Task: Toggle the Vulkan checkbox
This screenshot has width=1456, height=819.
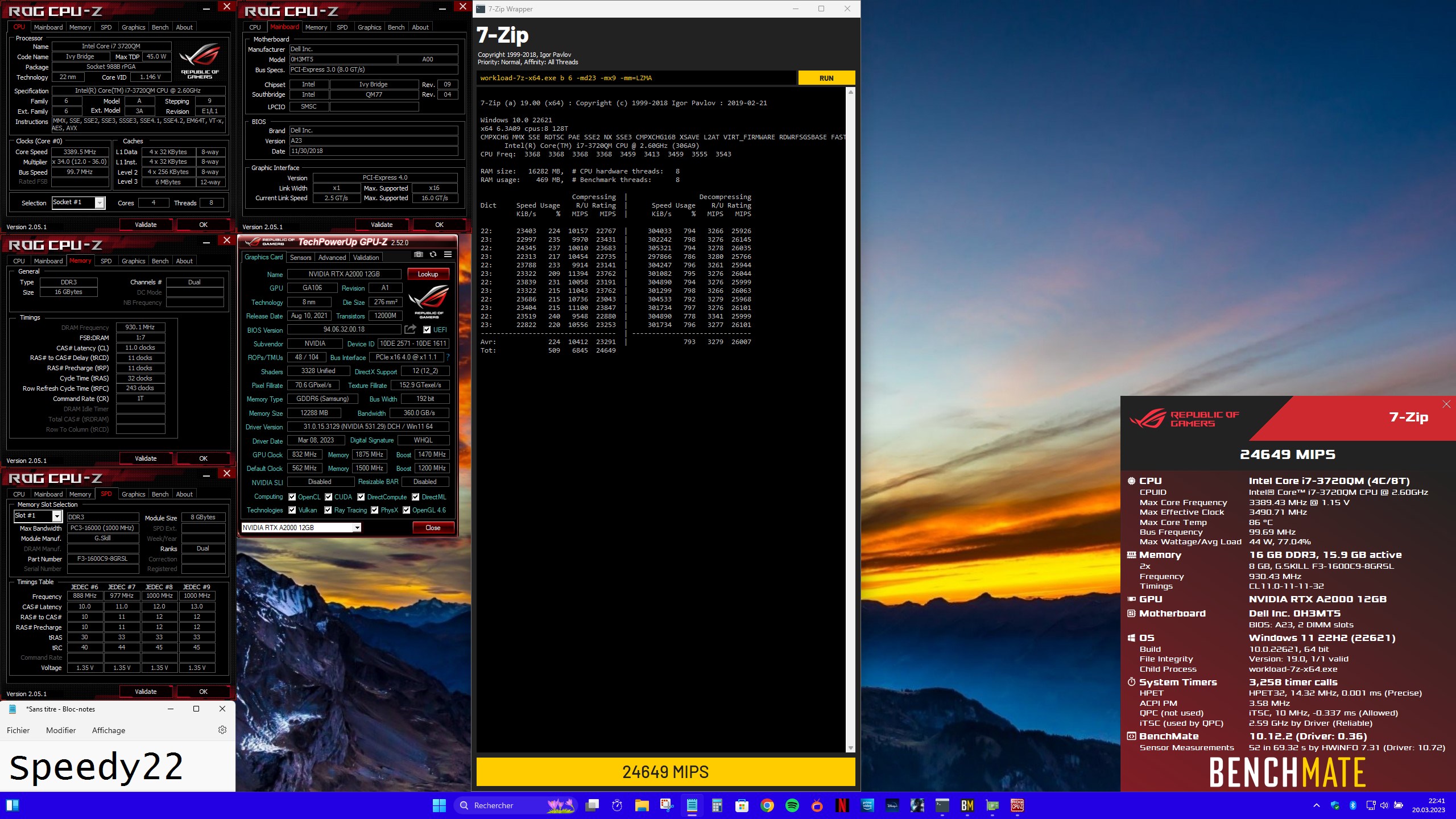Action: 292,510
